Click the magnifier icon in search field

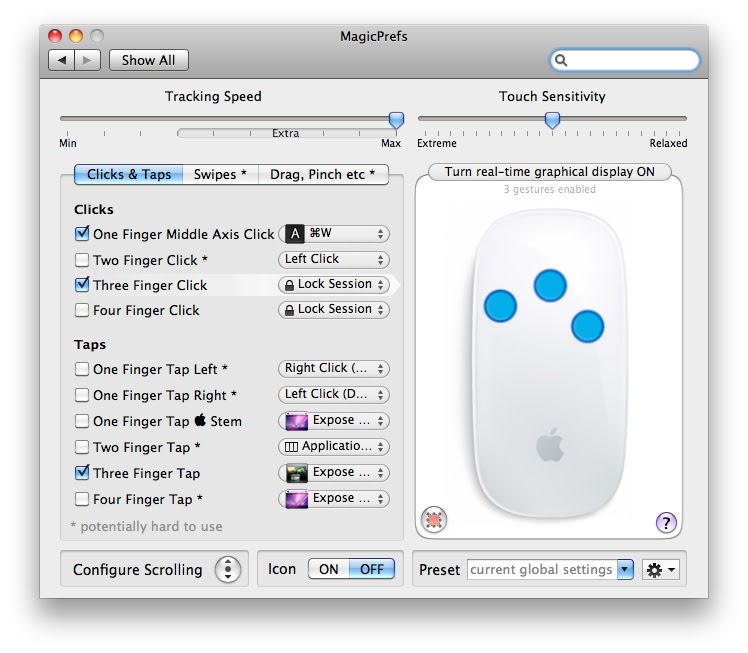tap(561, 61)
